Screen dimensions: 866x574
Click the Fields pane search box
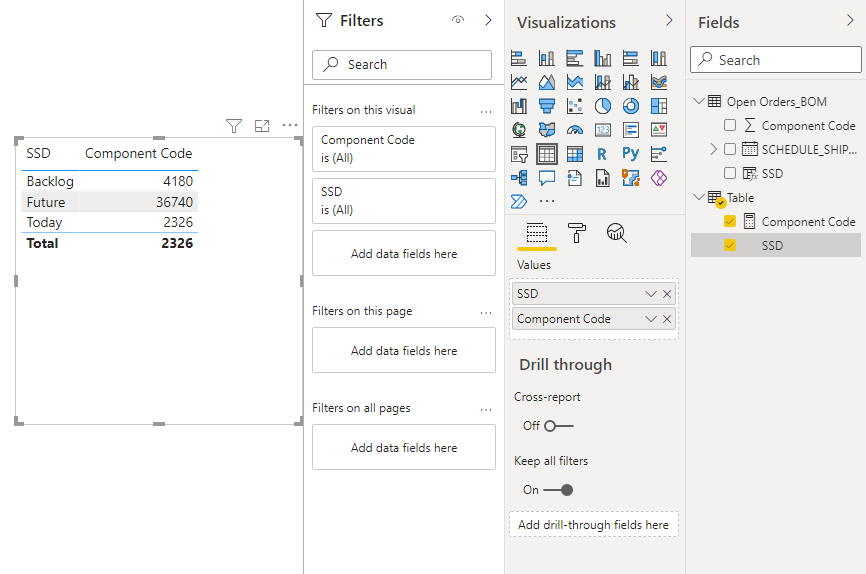(x=775, y=60)
